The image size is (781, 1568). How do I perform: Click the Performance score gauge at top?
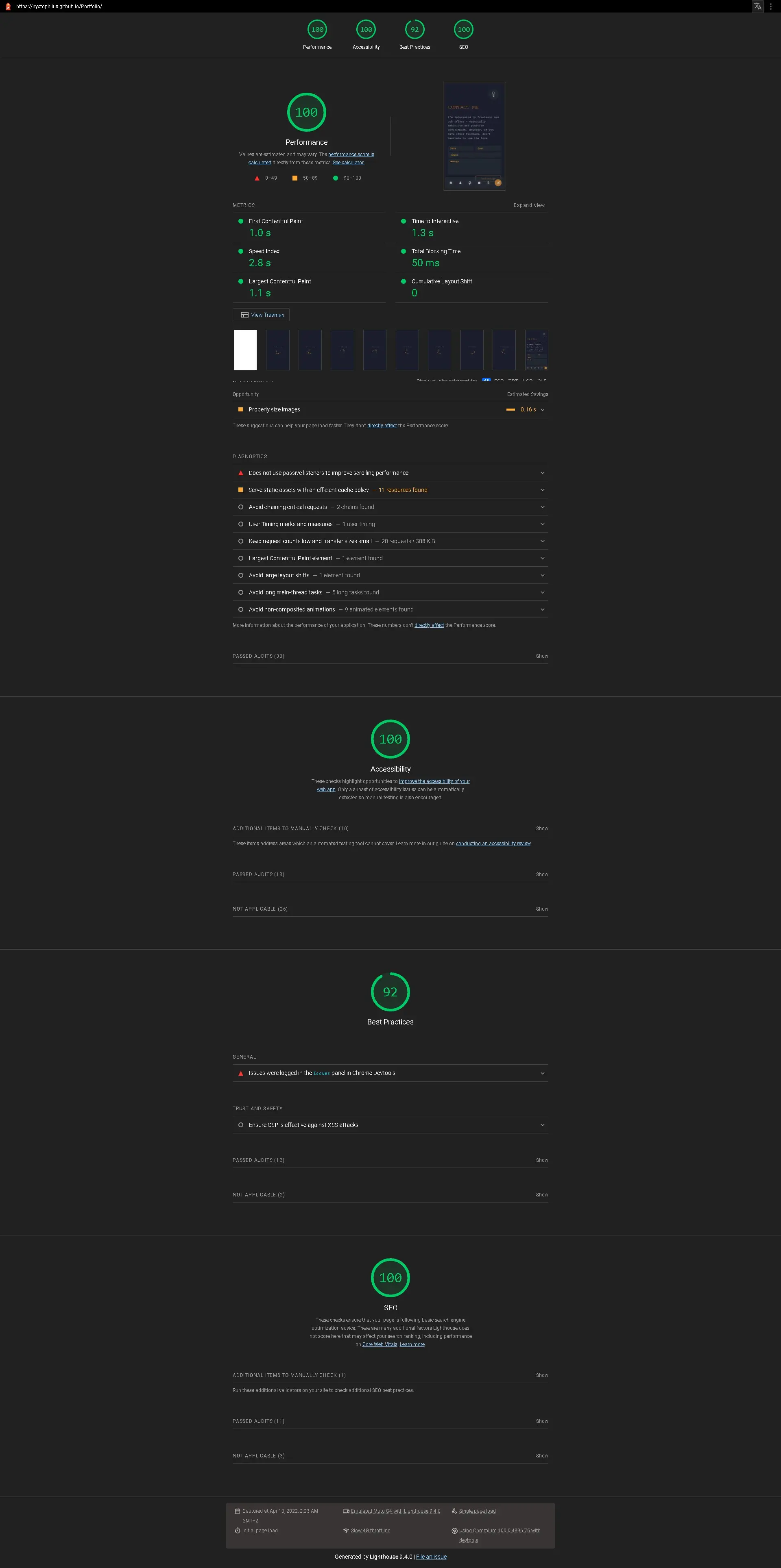(317, 30)
